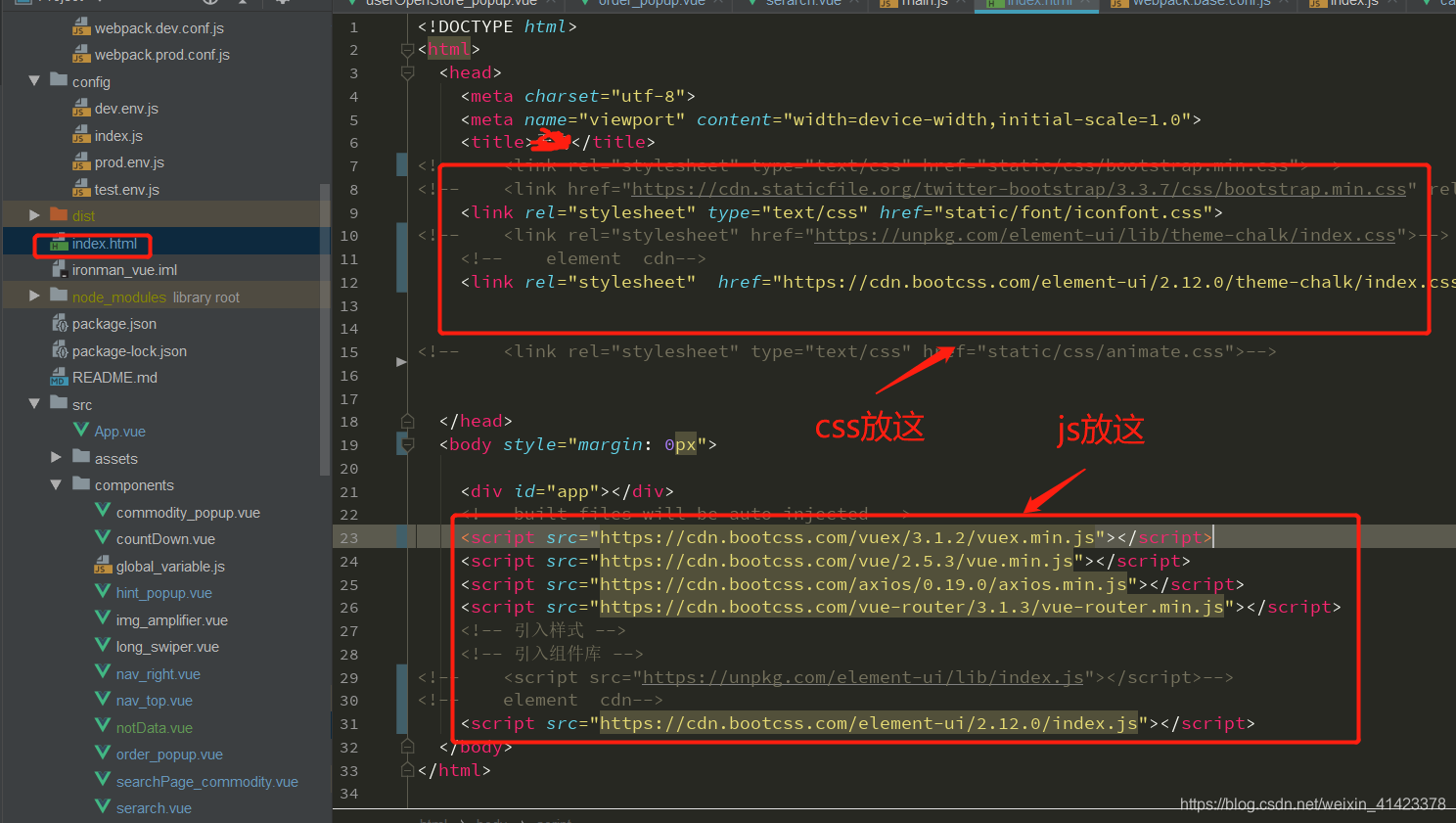Image resolution: width=1456 pixels, height=823 pixels.
Task: Click the countDown.vue Vue icon
Action: [103, 537]
